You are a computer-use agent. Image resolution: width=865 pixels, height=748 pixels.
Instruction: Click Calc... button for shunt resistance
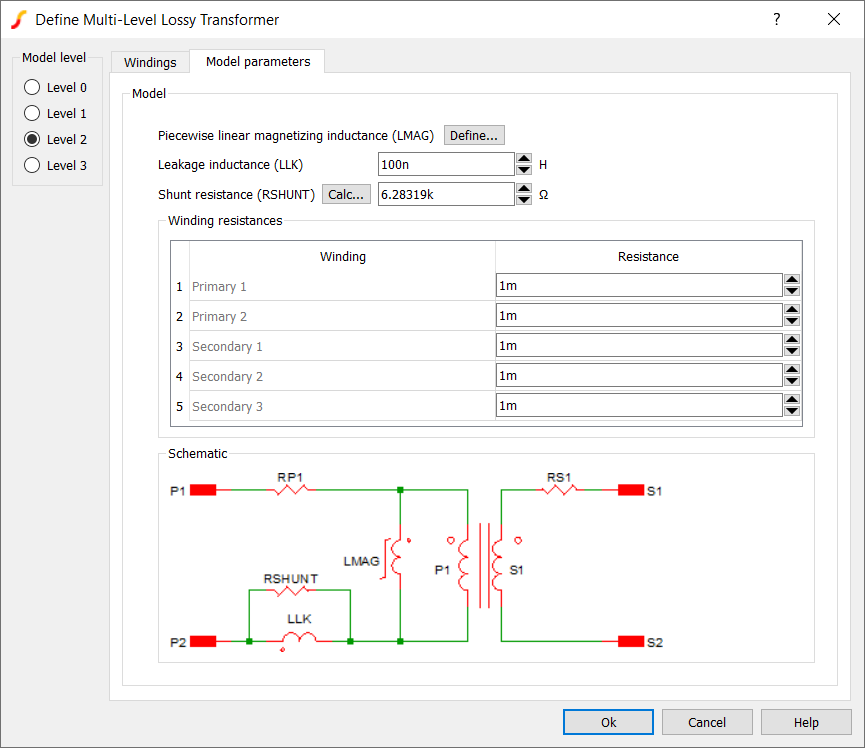(x=347, y=194)
